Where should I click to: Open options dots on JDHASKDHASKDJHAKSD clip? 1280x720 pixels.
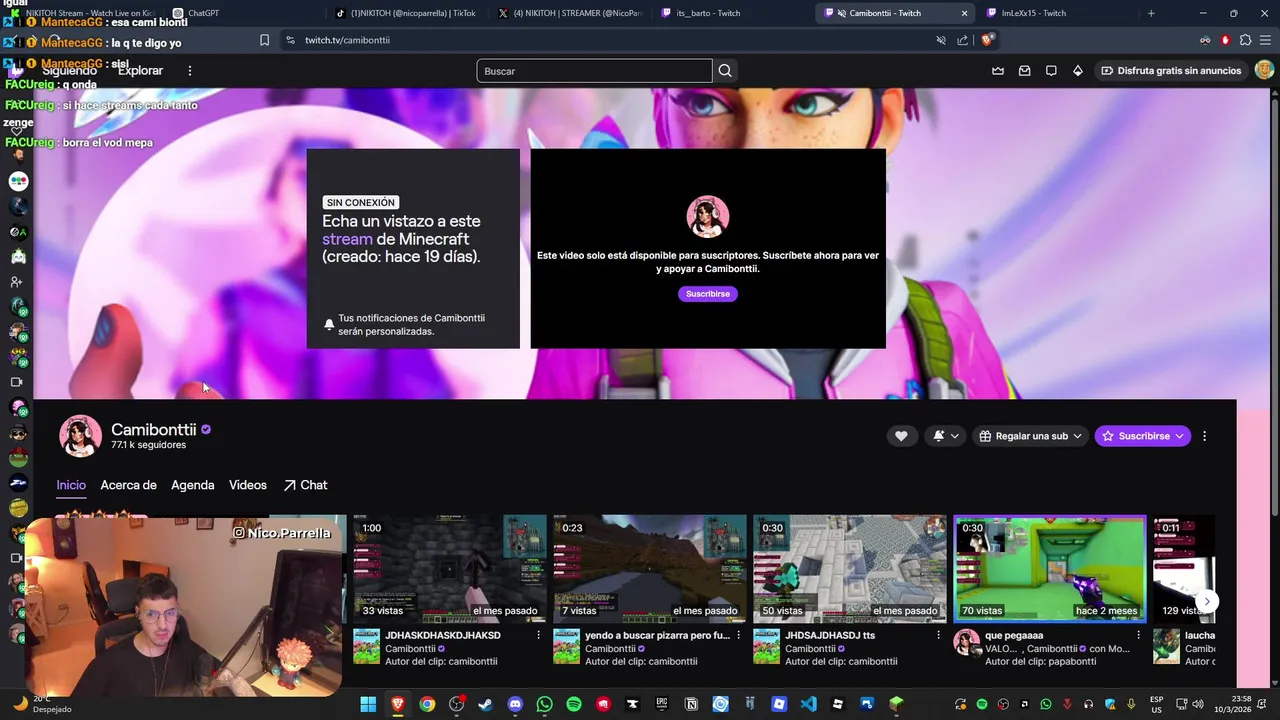click(538, 635)
